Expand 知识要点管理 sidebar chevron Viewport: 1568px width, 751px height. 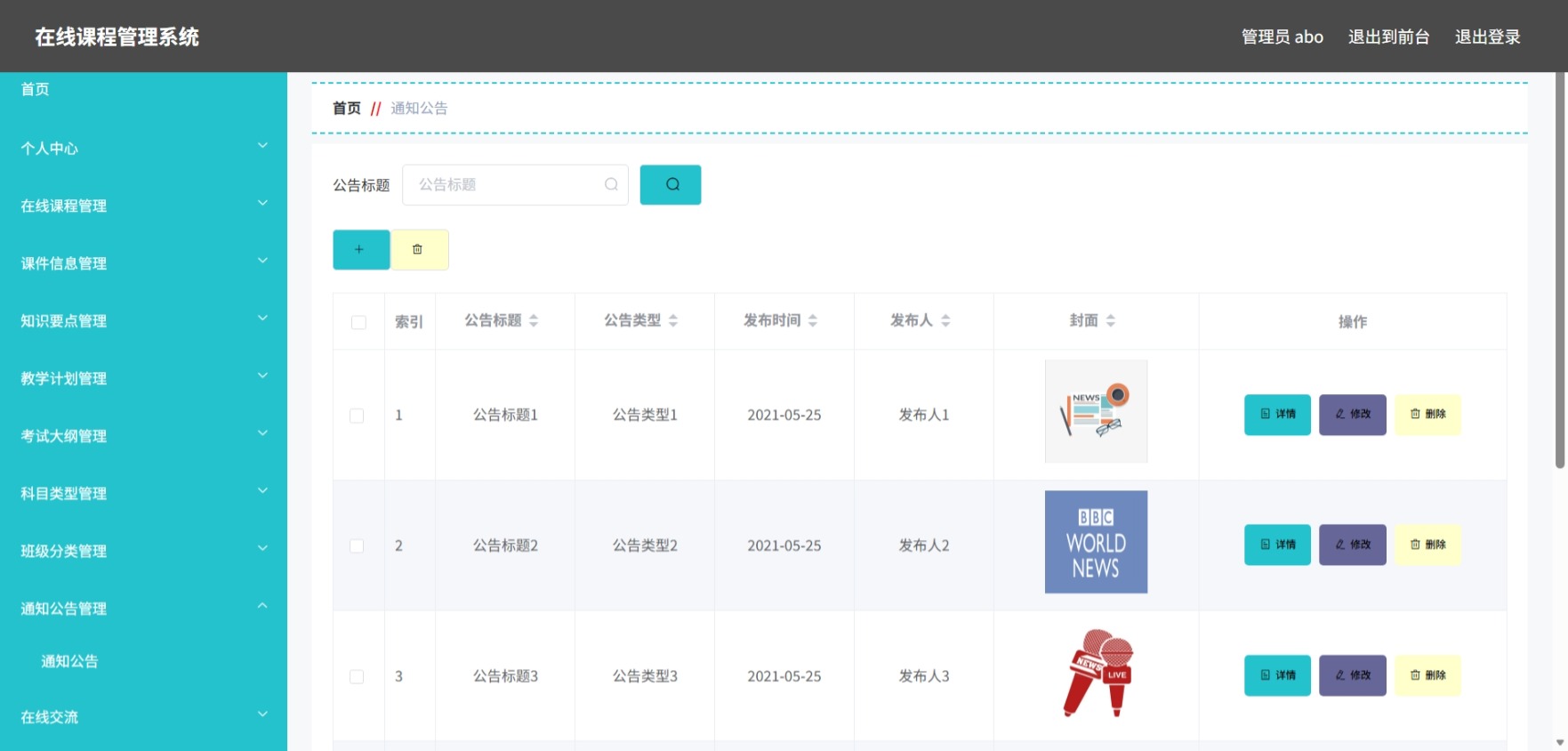coord(262,319)
